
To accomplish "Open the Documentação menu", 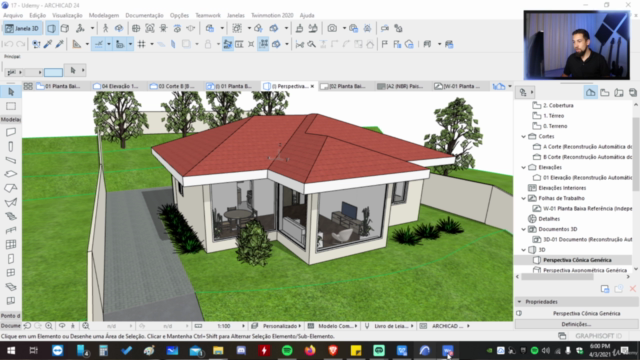I will point(144,15).
